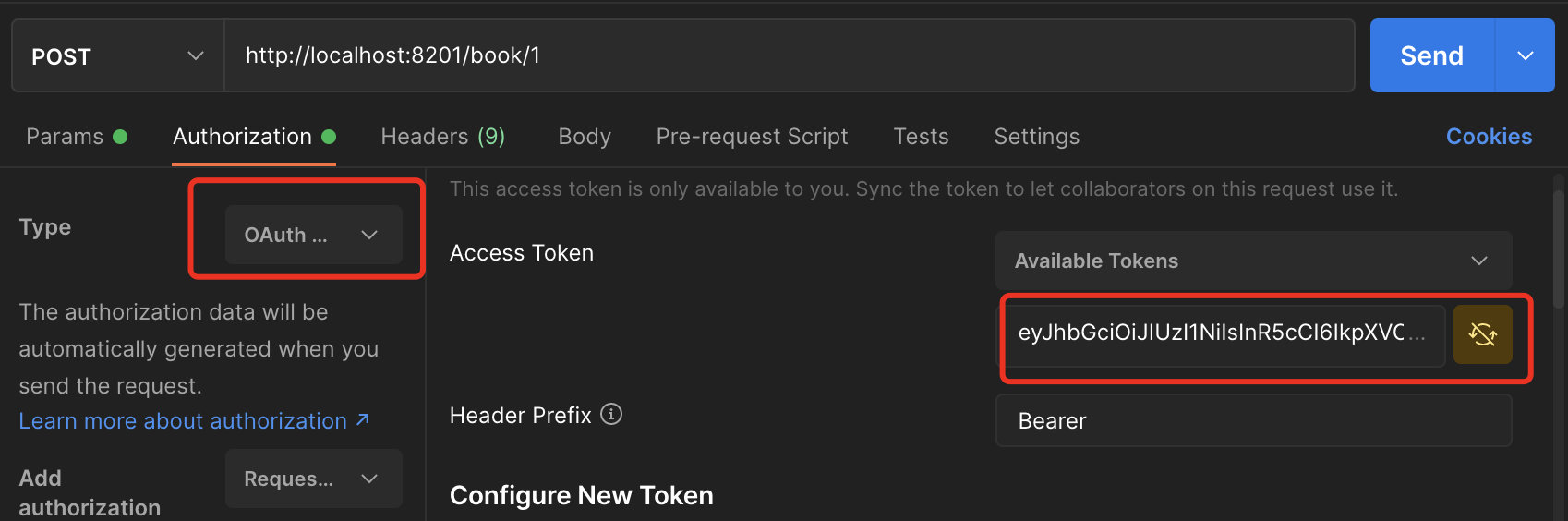Switch to the Body tab
Viewport: 1568px width, 521px height.
point(585,137)
